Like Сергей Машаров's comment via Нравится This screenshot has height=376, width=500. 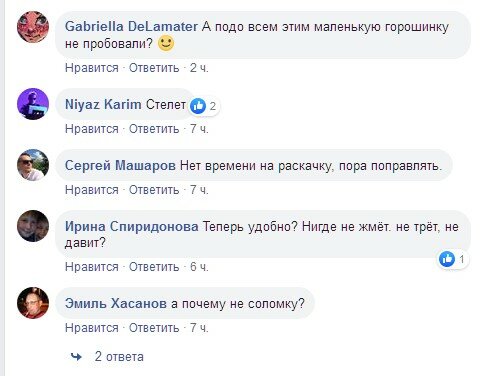coord(92,190)
